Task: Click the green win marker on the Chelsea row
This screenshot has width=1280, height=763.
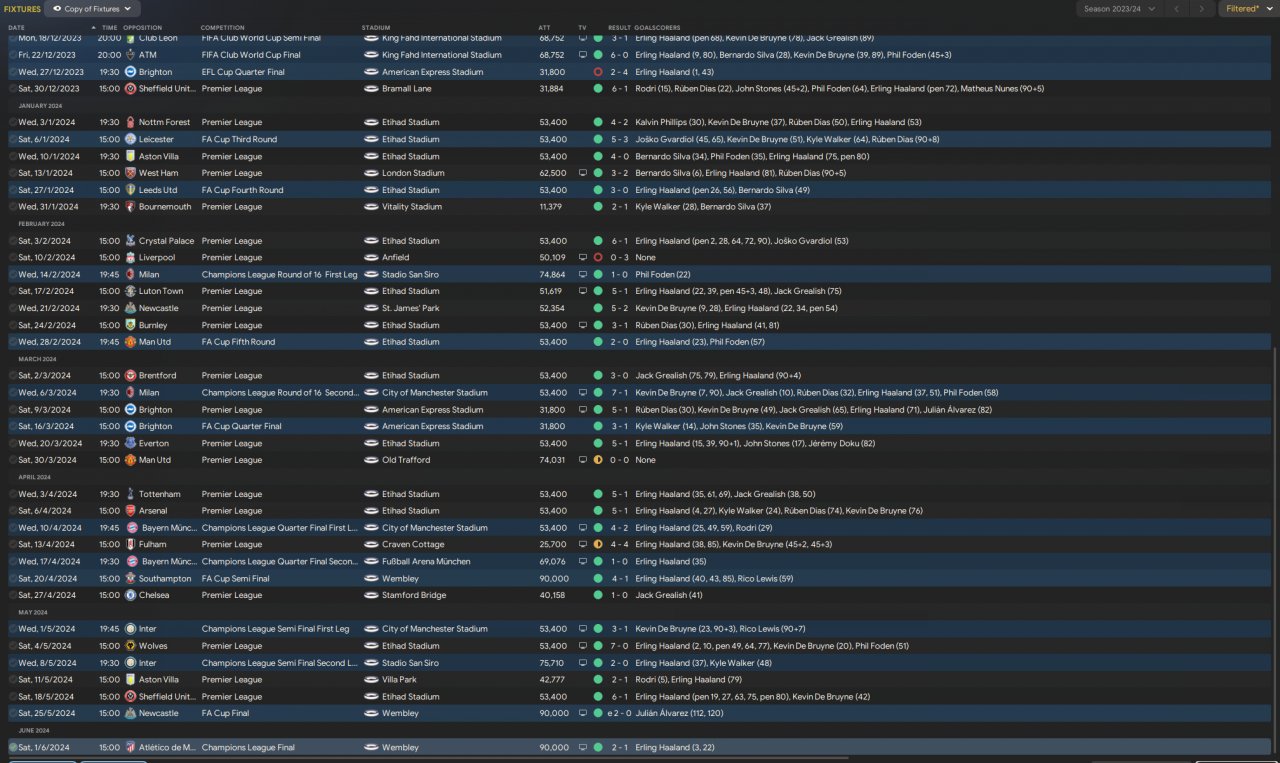Action: (x=598, y=595)
